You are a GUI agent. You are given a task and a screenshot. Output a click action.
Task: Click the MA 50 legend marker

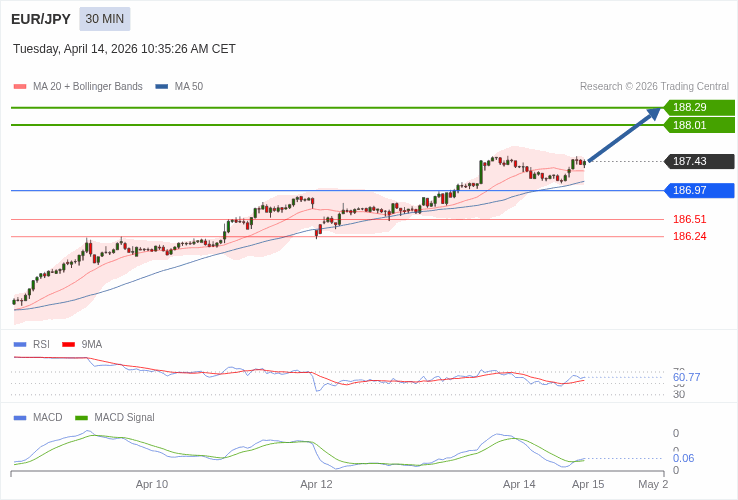[x=162, y=87]
